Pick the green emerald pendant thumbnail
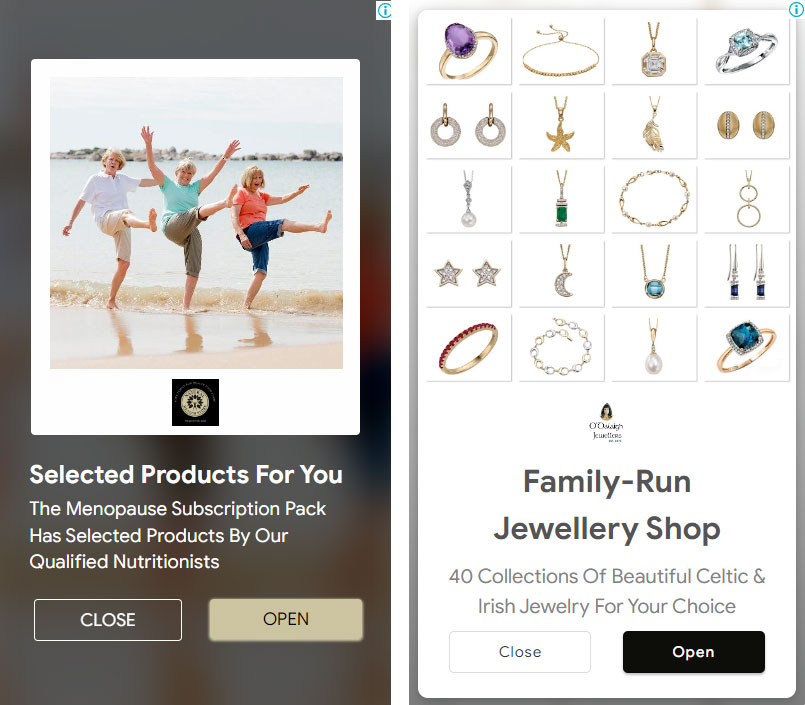 (x=561, y=199)
